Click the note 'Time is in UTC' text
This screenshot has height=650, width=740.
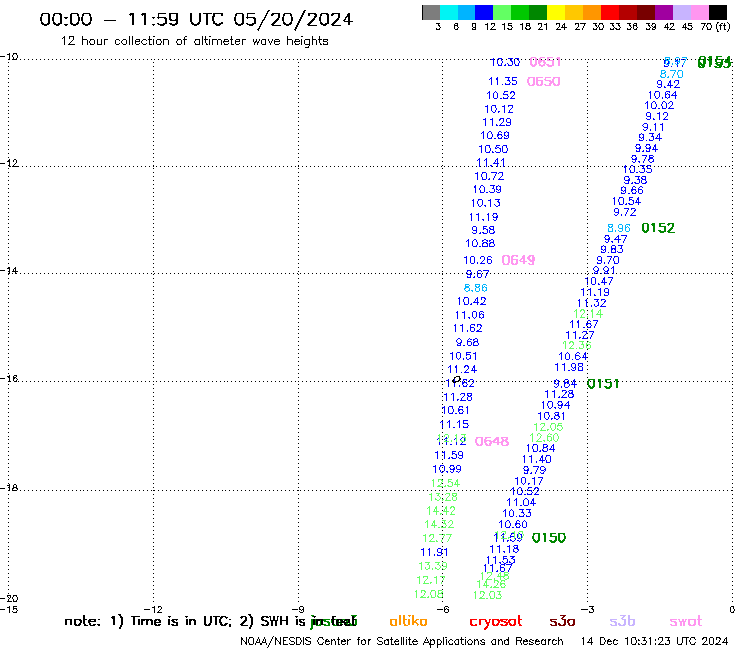(180, 621)
